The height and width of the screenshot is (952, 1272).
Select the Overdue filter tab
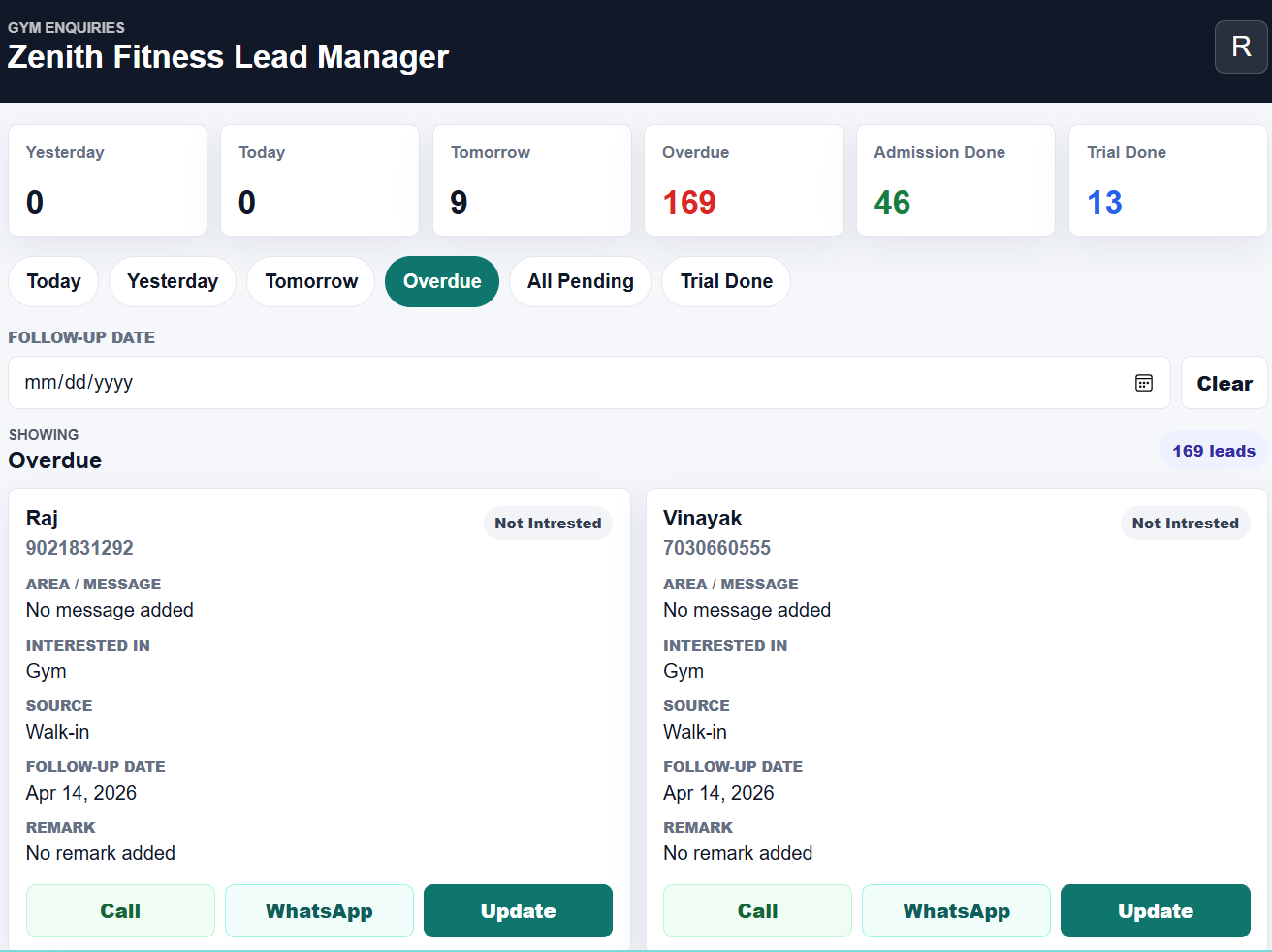442,281
